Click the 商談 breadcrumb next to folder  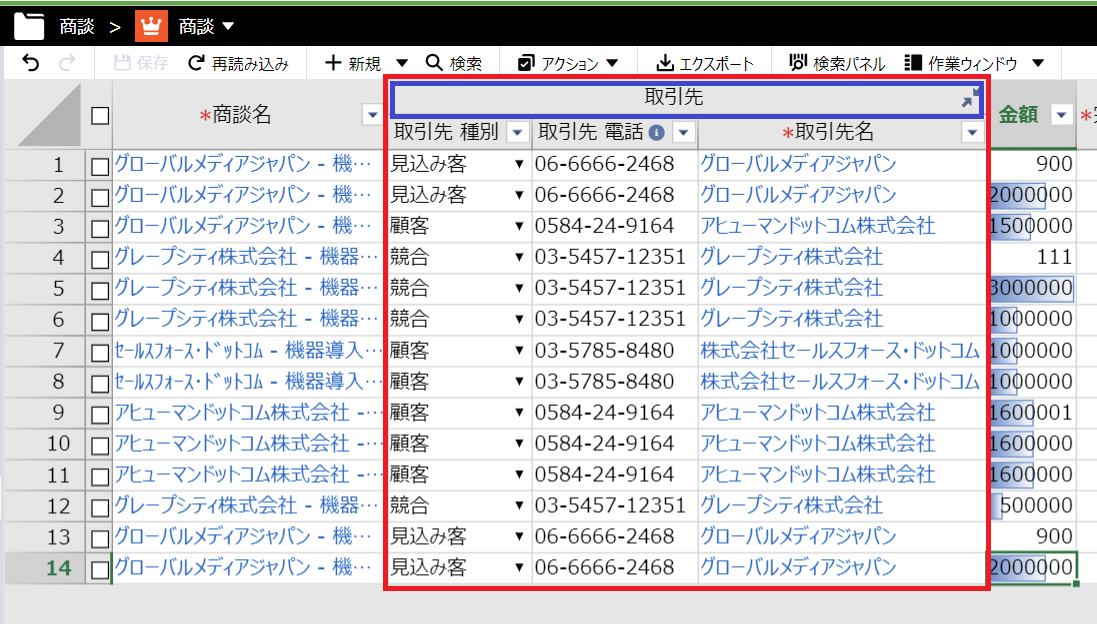click(x=77, y=27)
